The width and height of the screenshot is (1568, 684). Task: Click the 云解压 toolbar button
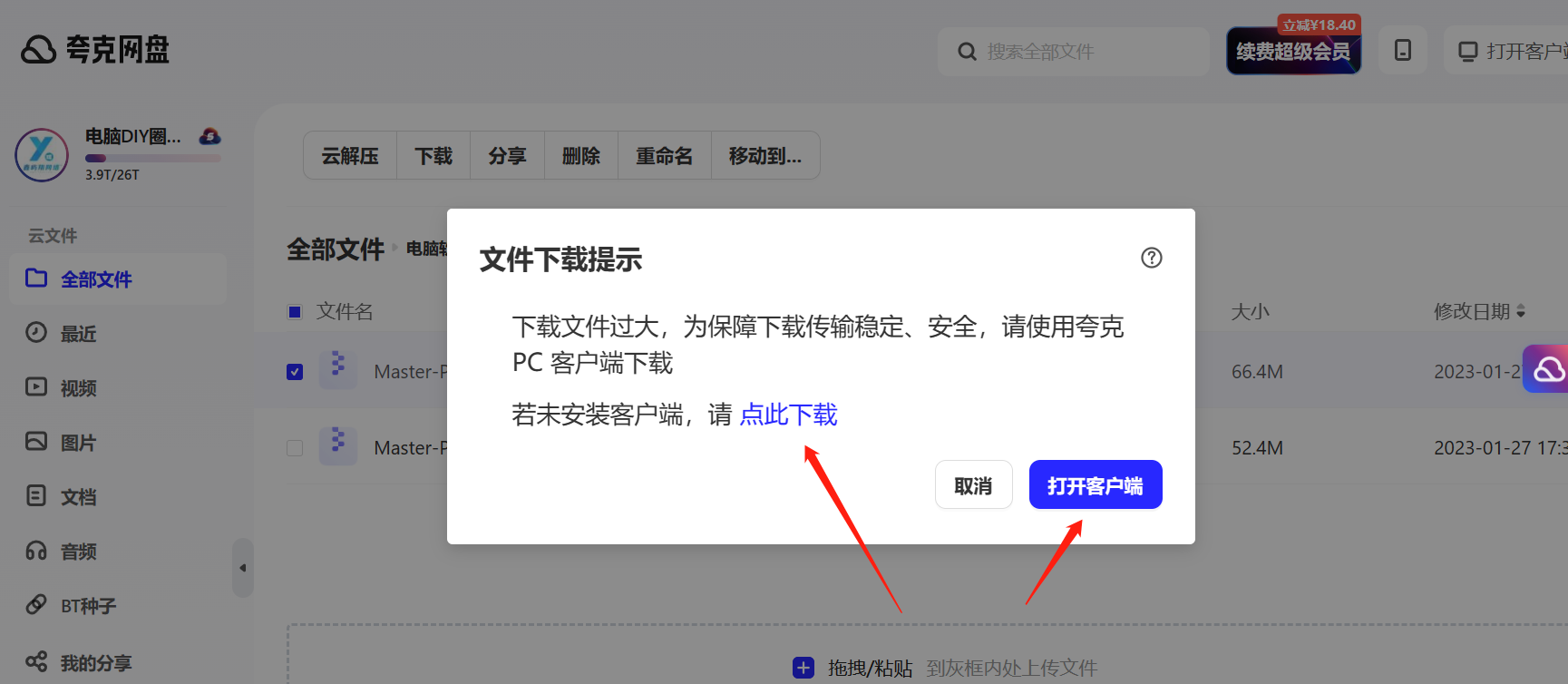point(350,156)
